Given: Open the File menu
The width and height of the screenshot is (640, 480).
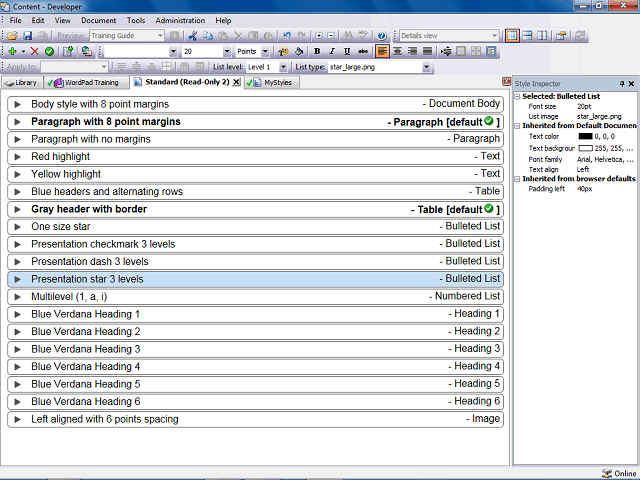Looking at the screenshot, I should pyautogui.click(x=16, y=20).
